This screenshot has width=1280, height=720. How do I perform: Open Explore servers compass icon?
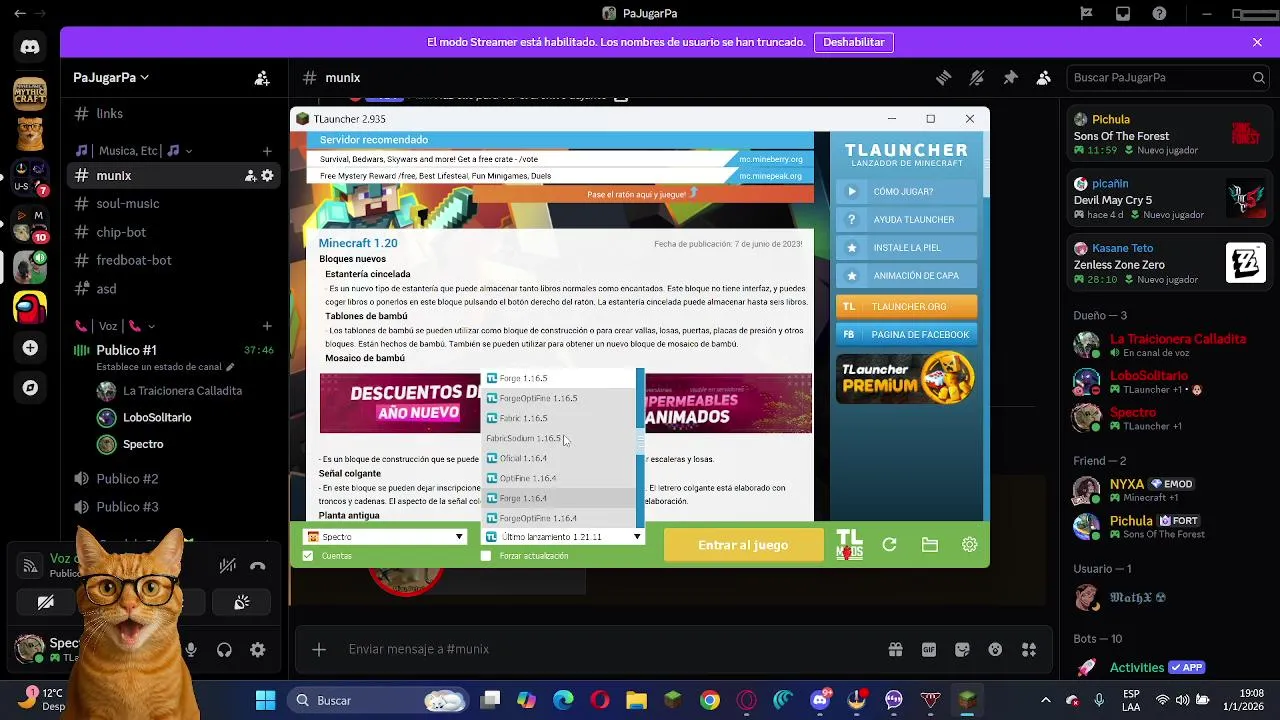click(30, 388)
